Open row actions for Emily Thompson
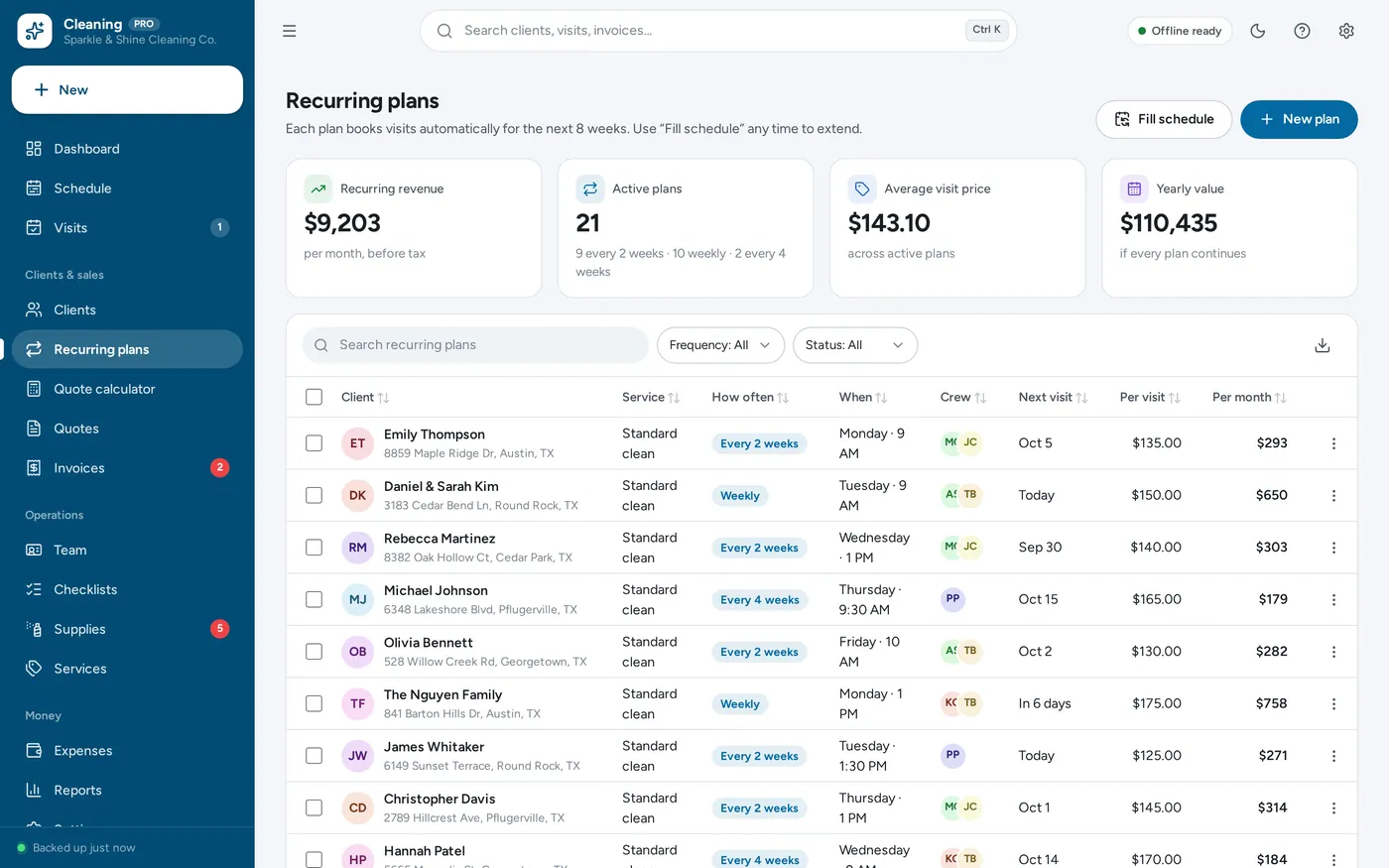This screenshot has height=868, width=1389. point(1333,443)
